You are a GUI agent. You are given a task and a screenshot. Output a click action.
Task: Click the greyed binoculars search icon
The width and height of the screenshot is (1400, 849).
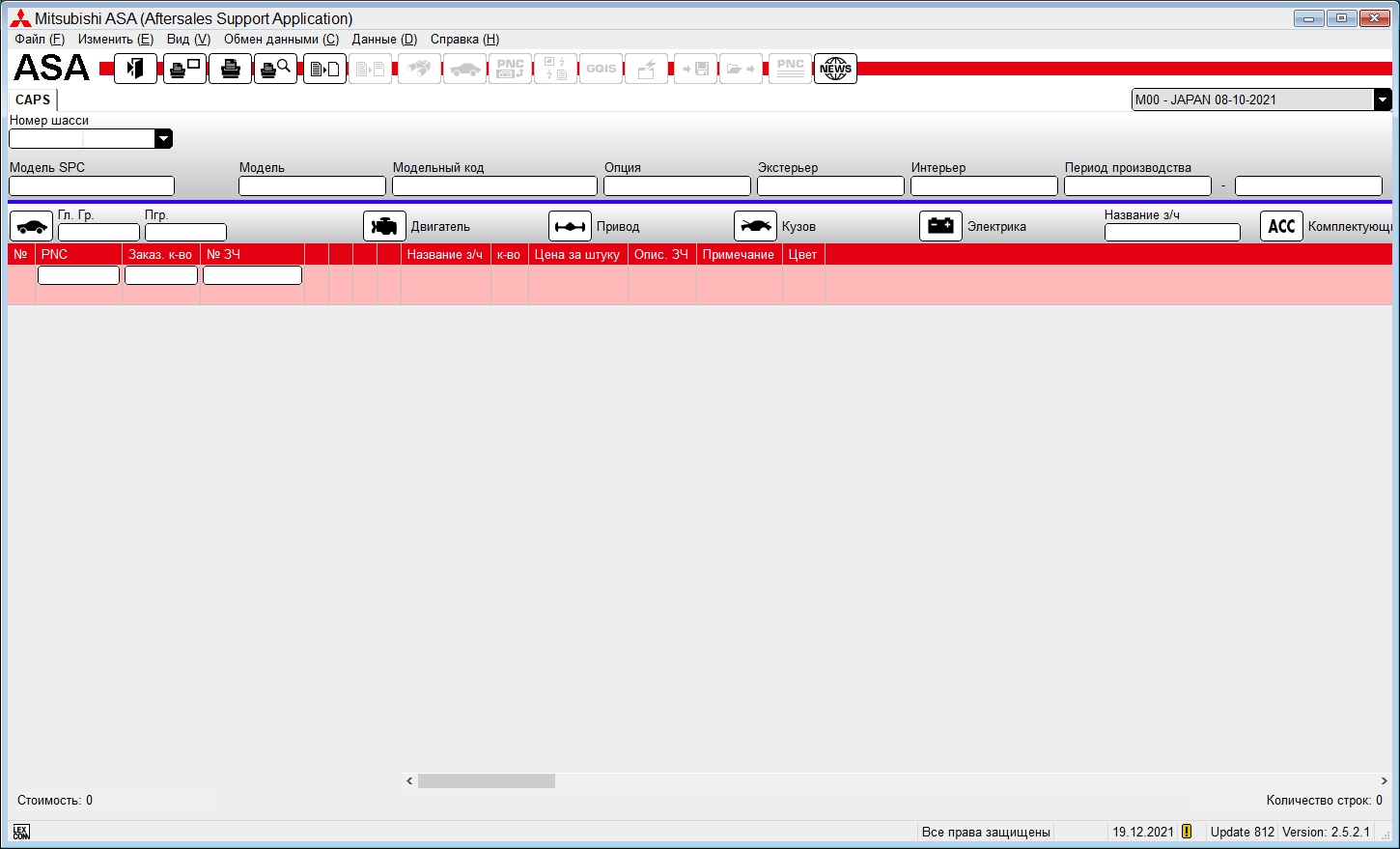pyautogui.click(x=419, y=69)
